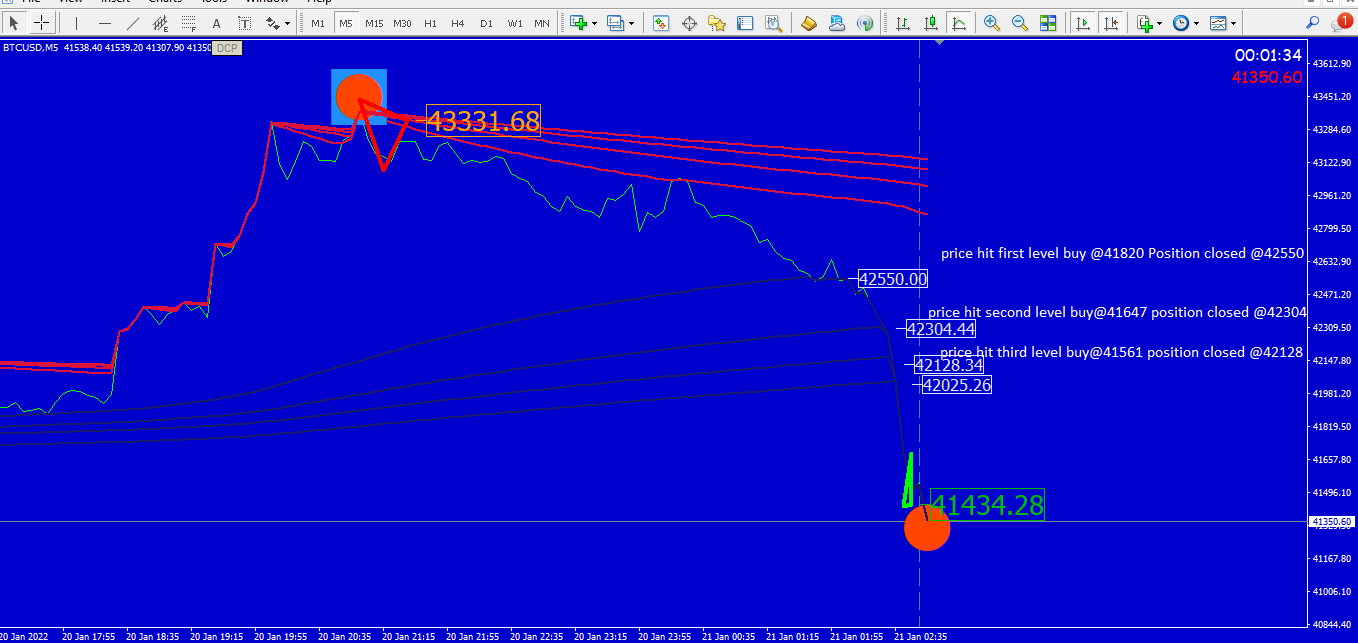The width and height of the screenshot is (1358, 643).
Task: Choose the text label tool
Action: coord(245,22)
